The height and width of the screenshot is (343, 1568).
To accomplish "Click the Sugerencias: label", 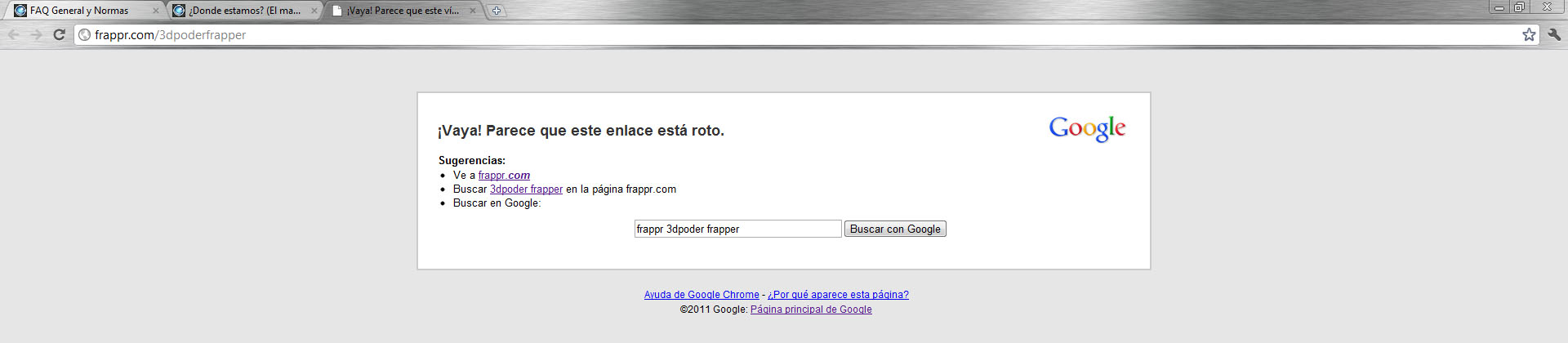I will tap(472, 161).
